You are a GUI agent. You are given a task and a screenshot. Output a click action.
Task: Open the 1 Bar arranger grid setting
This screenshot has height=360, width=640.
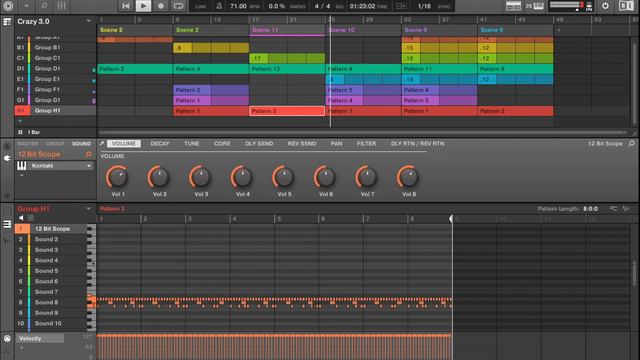click(33, 132)
